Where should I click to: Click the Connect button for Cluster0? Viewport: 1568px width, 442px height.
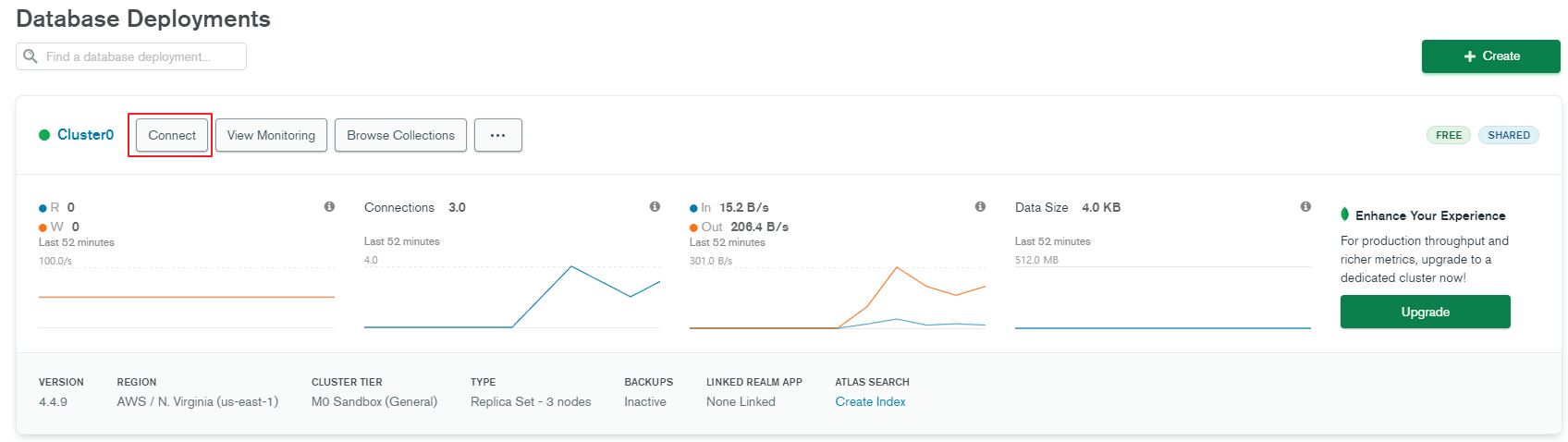tap(172, 135)
